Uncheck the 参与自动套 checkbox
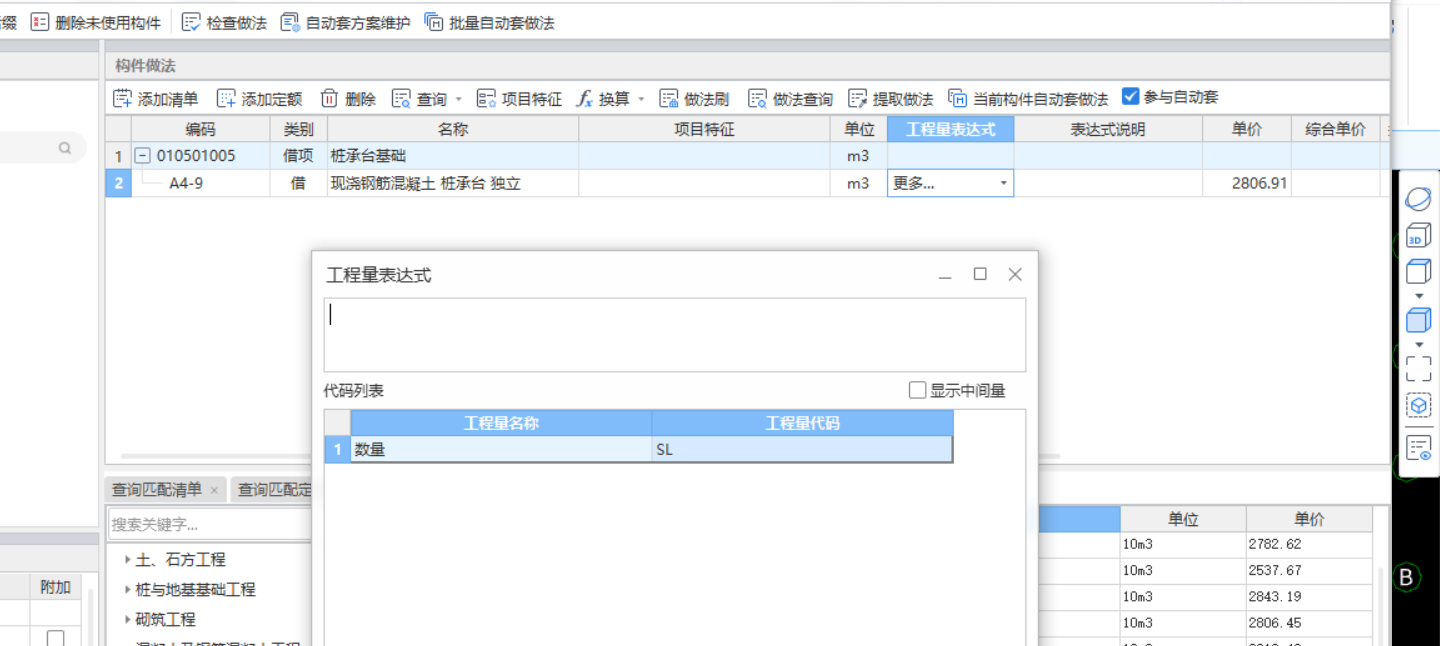 coord(1130,96)
